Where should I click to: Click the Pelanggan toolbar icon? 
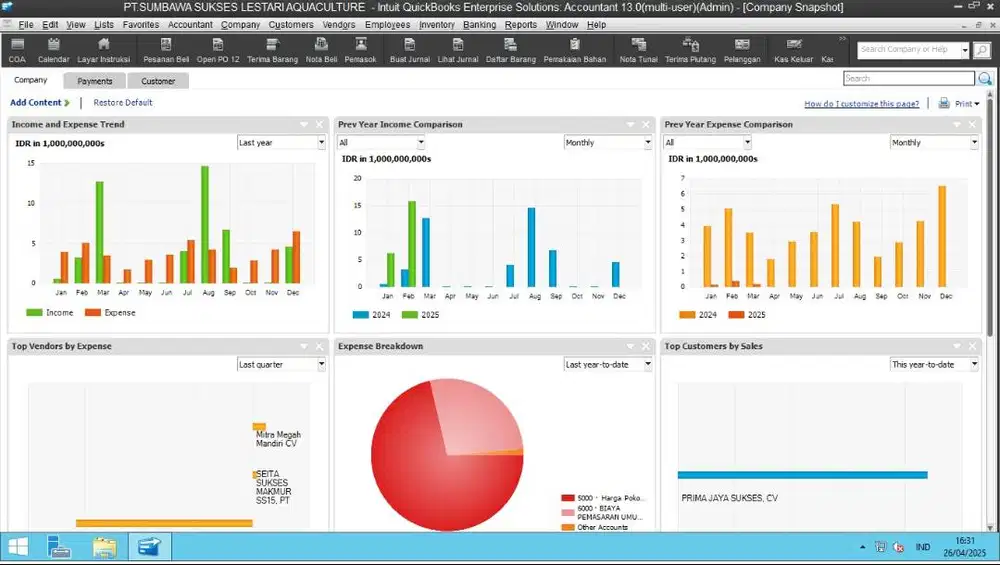click(x=742, y=49)
